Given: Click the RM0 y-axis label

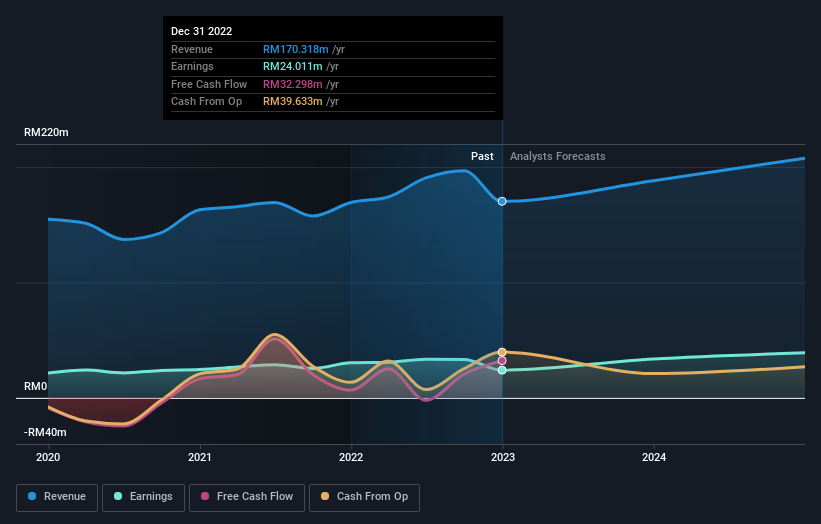Looking at the screenshot, I should click(36, 386).
